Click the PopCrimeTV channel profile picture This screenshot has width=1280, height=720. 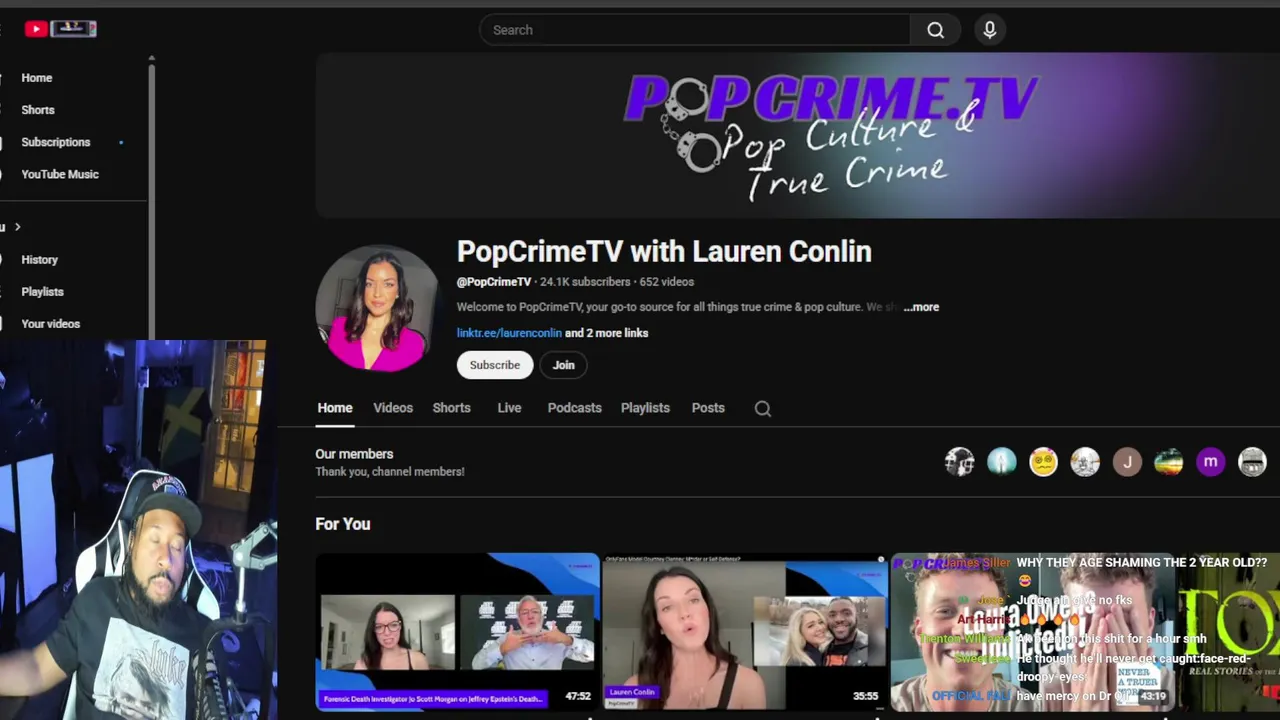tap(377, 308)
